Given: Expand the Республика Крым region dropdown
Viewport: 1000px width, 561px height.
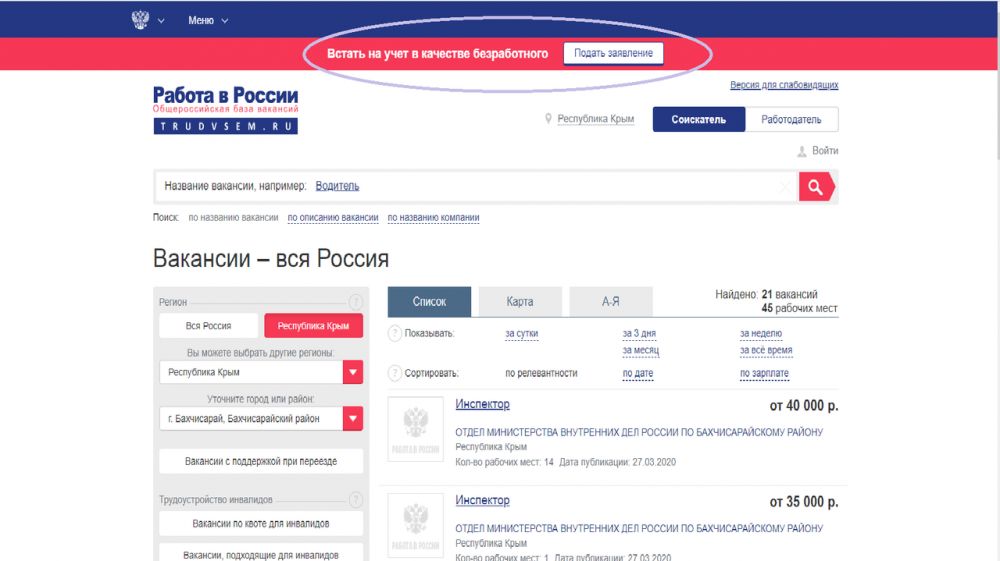Looking at the screenshot, I should click(352, 373).
